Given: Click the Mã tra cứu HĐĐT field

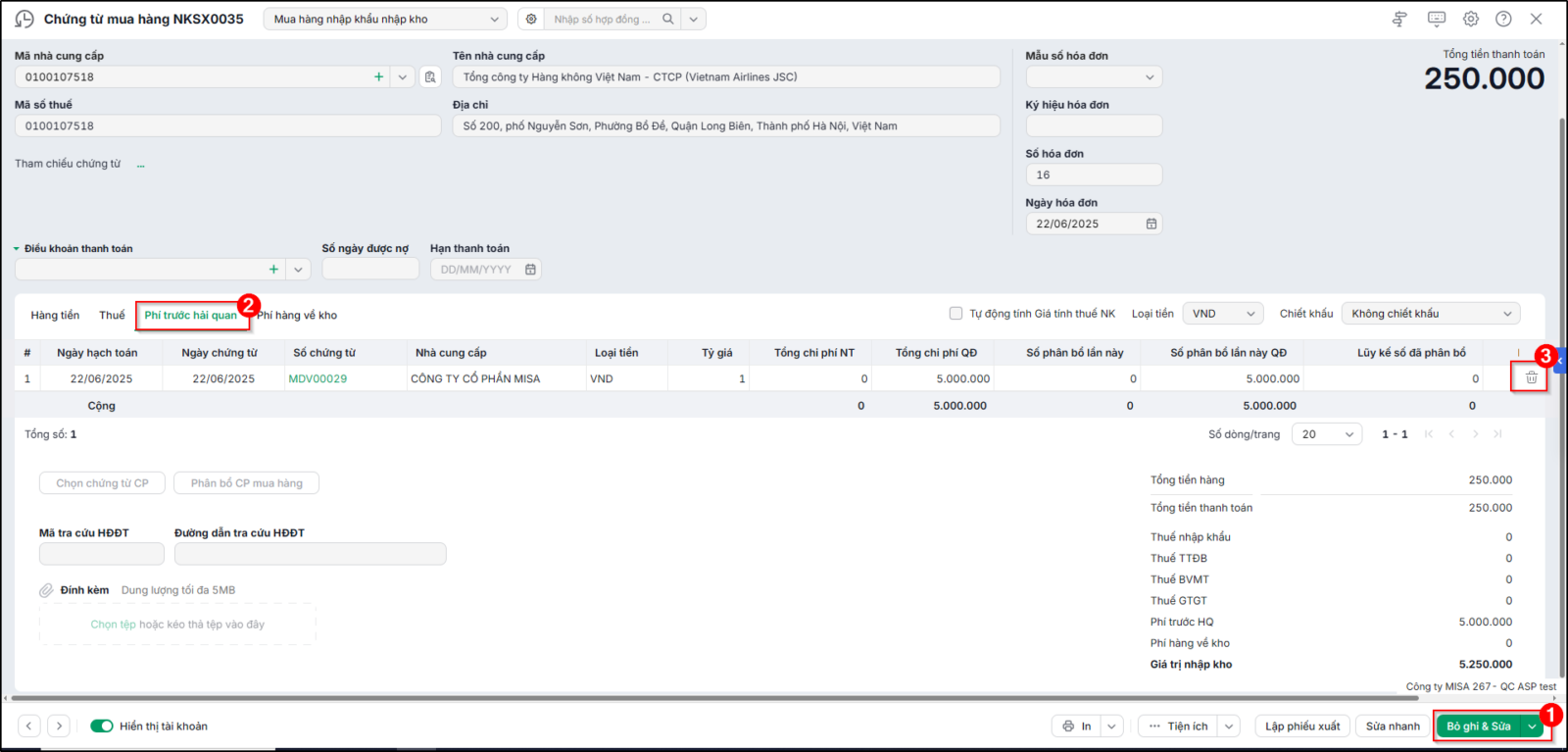Looking at the screenshot, I should [102, 554].
